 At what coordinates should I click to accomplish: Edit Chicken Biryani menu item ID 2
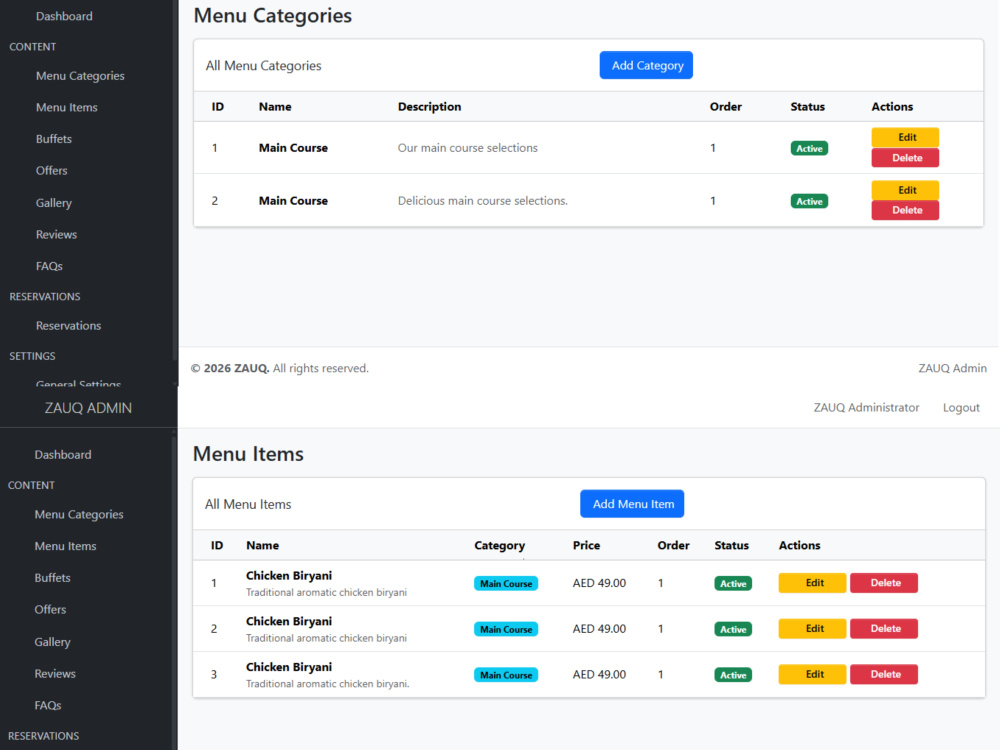pos(812,629)
